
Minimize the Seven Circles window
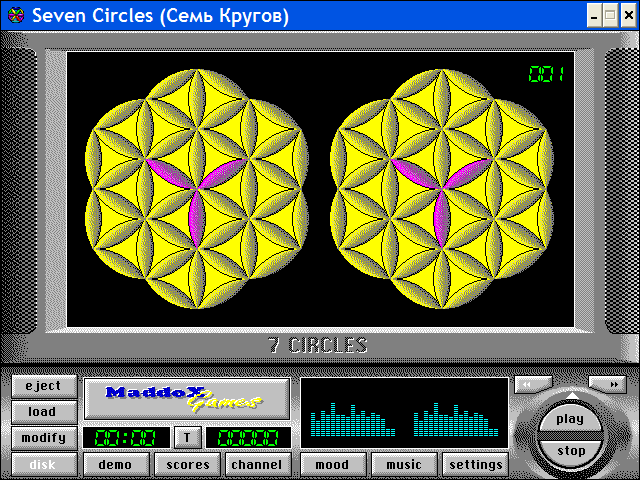tap(594, 16)
